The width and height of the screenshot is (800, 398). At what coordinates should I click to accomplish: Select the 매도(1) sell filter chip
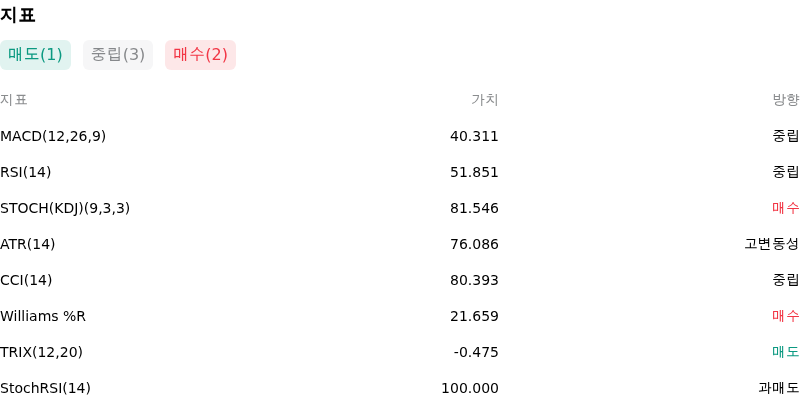35,55
